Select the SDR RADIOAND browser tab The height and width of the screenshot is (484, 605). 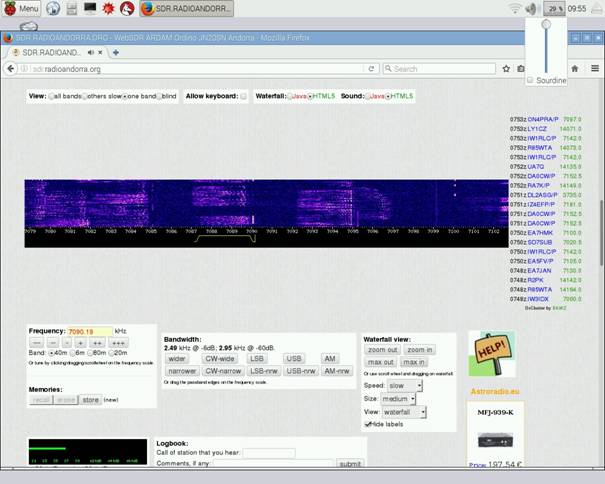pos(50,52)
